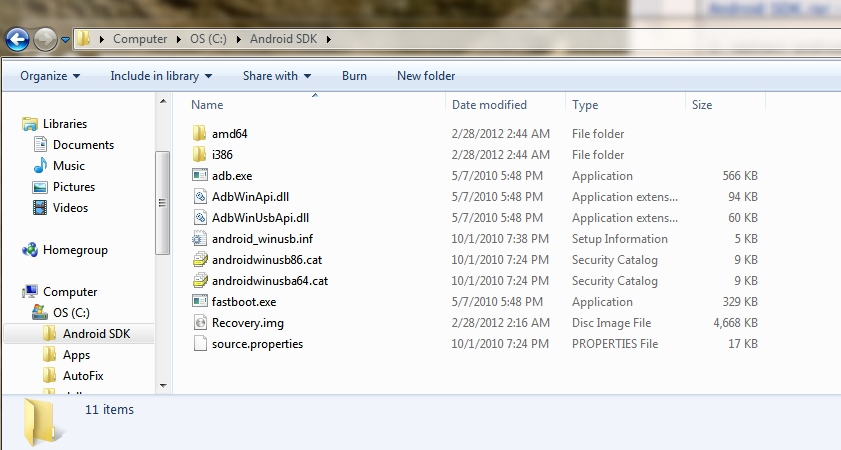
Task: Click the androidwinusb86.cat catalog icon
Action: click(199, 260)
